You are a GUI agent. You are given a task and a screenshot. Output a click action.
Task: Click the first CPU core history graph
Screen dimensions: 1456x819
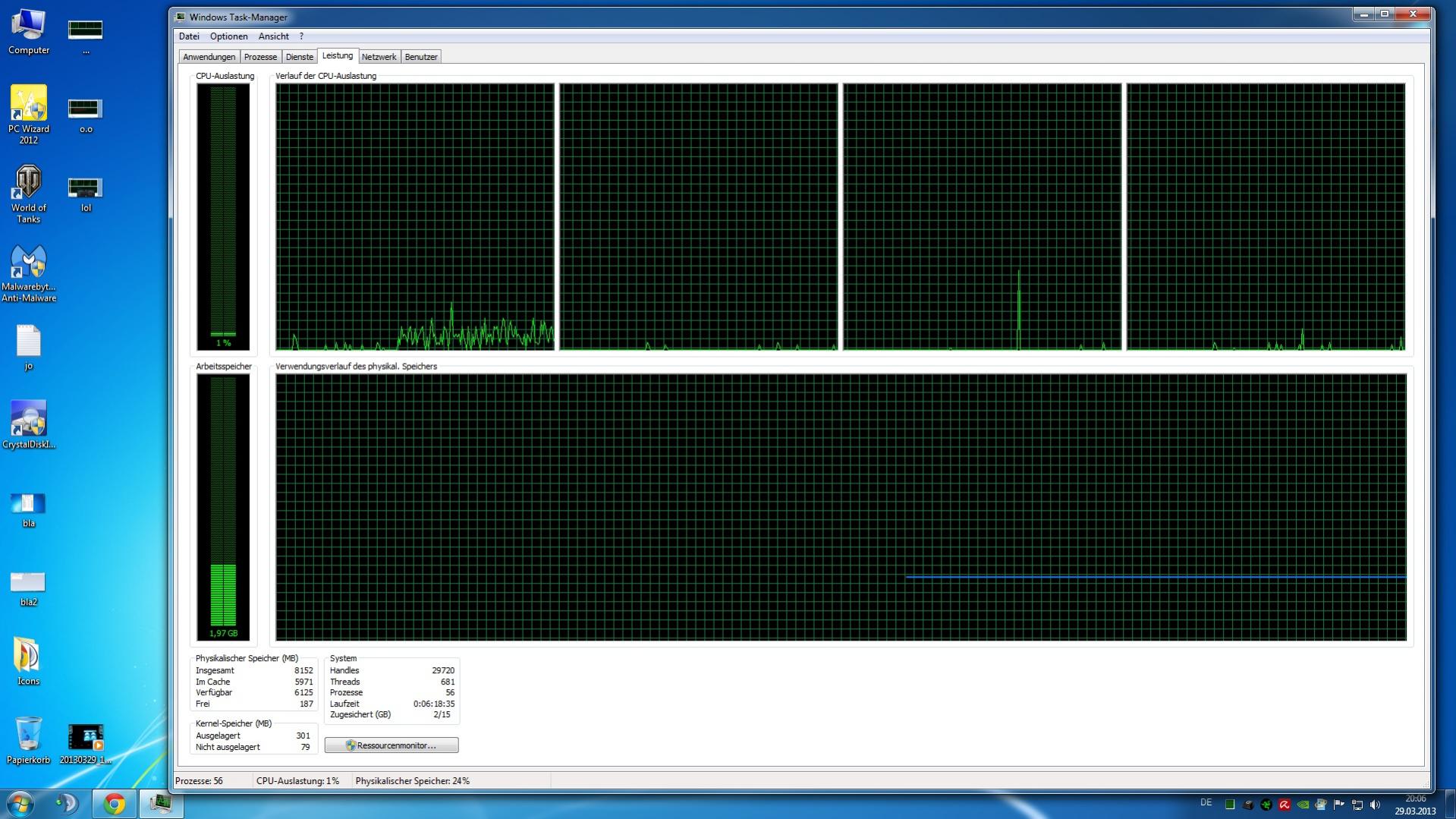415,217
